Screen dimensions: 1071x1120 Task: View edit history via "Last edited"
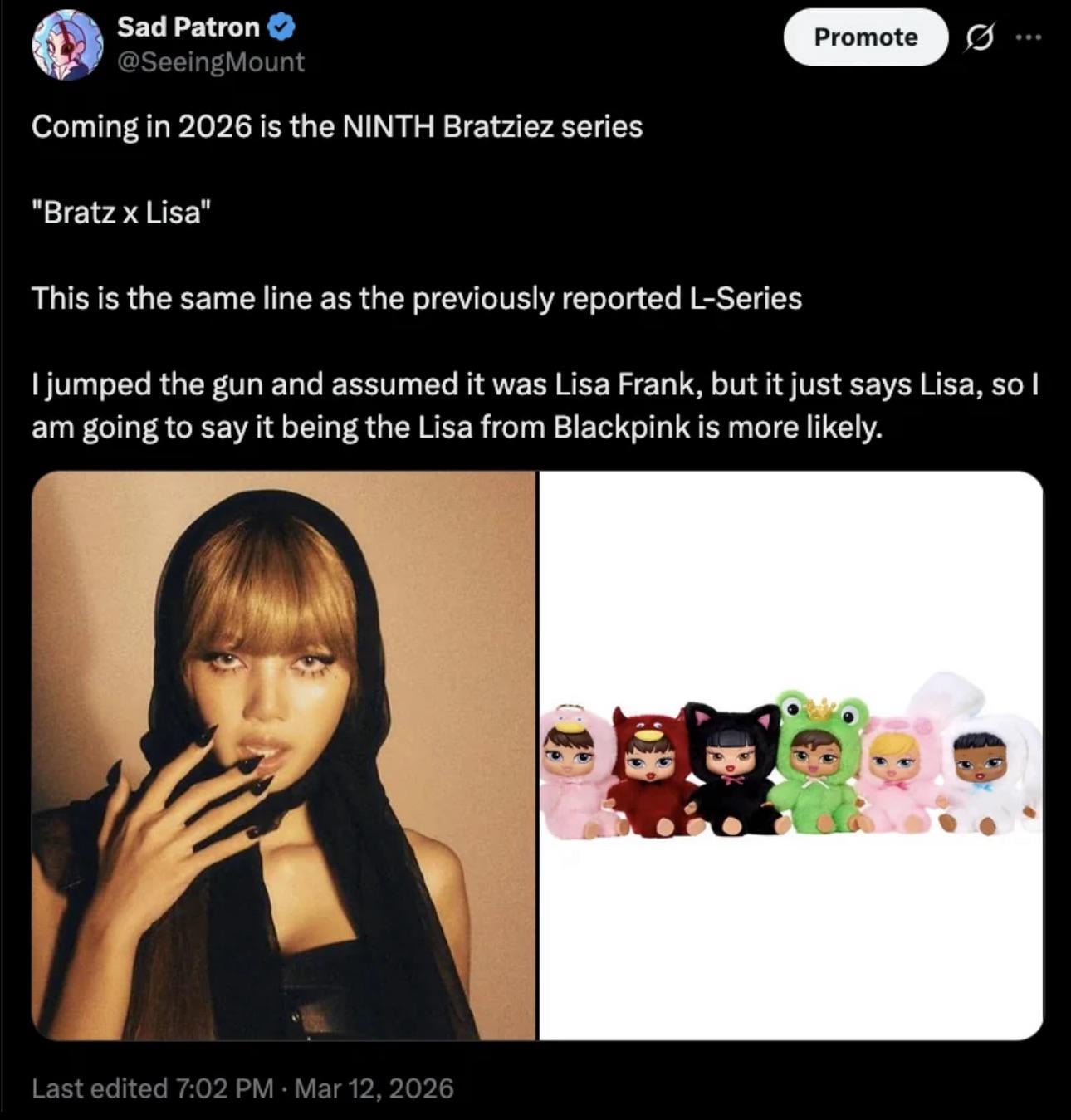[152, 1088]
